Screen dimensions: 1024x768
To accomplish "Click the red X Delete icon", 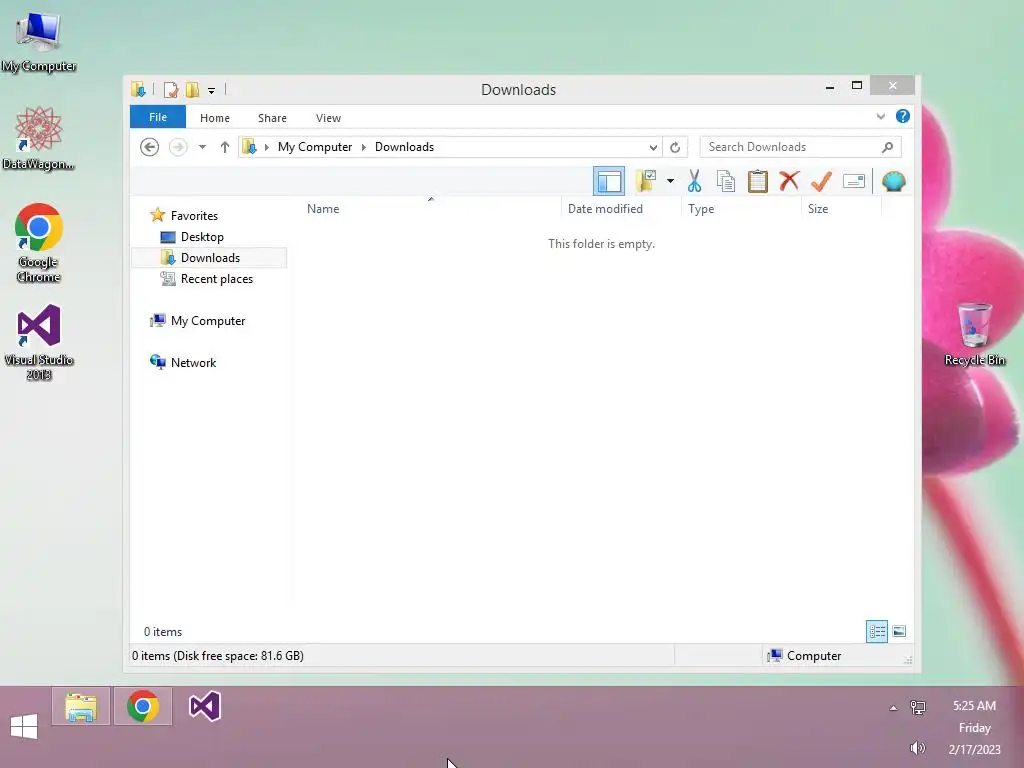I will 789,181.
